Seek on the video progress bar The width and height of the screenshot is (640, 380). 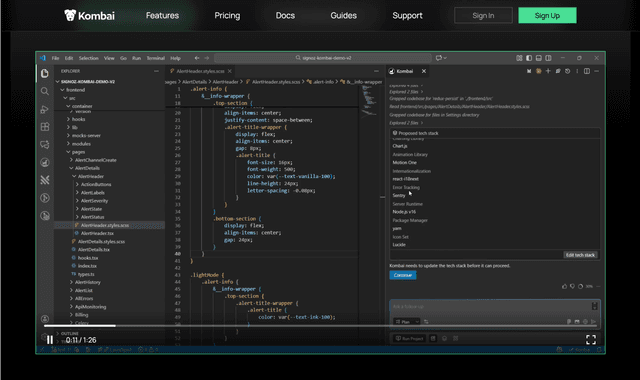point(320,326)
